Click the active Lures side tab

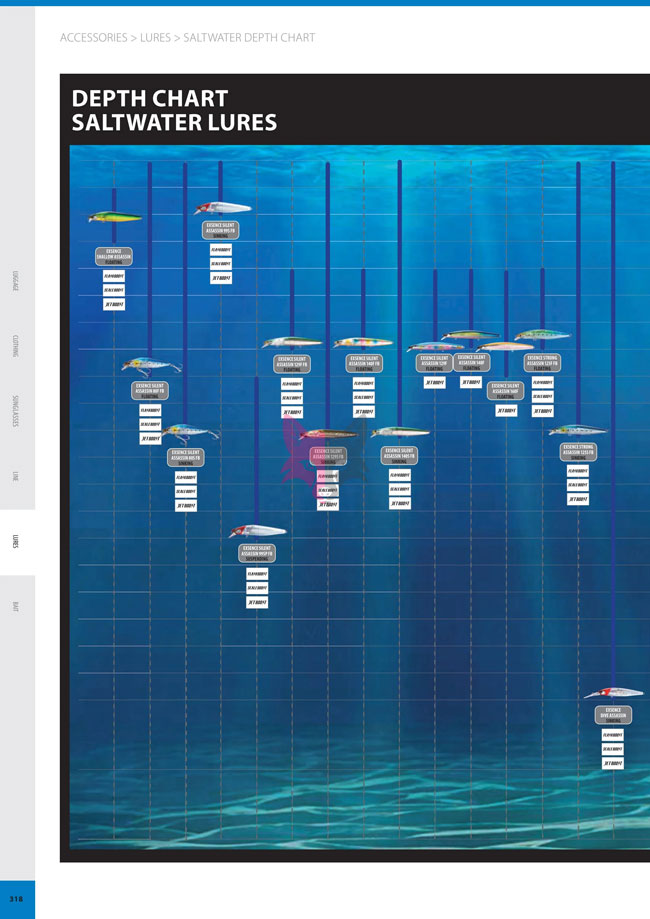(17, 543)
